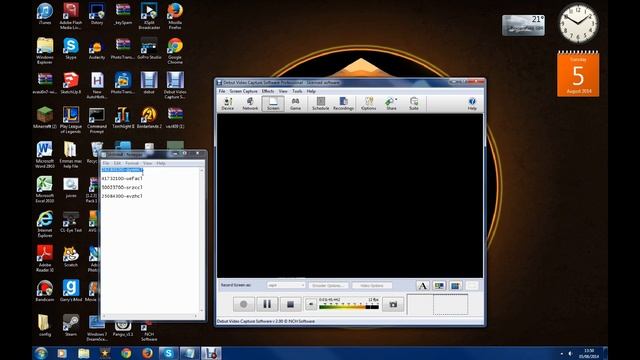Open the watermark overlay icon
The height and width of the screenshot is (360, 640).
pyautogui.click(x=456, y=286)
